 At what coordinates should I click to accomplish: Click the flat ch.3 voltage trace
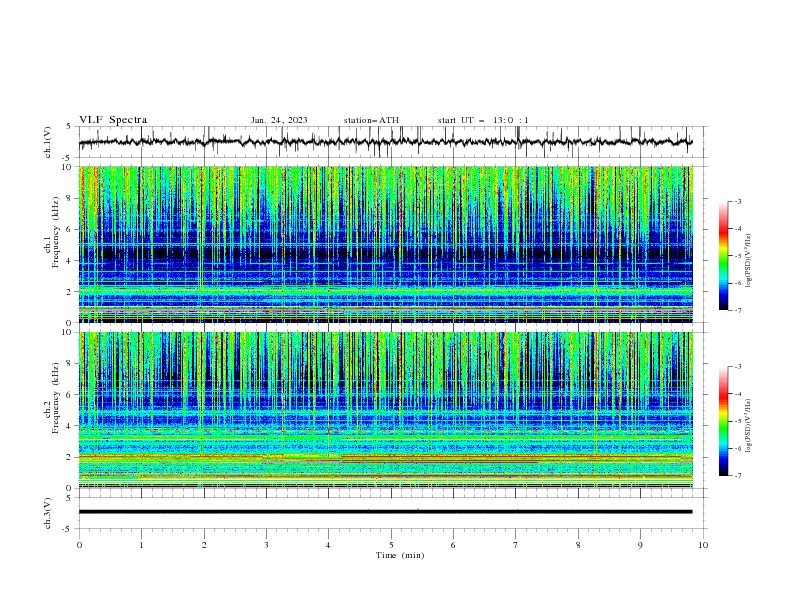[x=385, y=512]
